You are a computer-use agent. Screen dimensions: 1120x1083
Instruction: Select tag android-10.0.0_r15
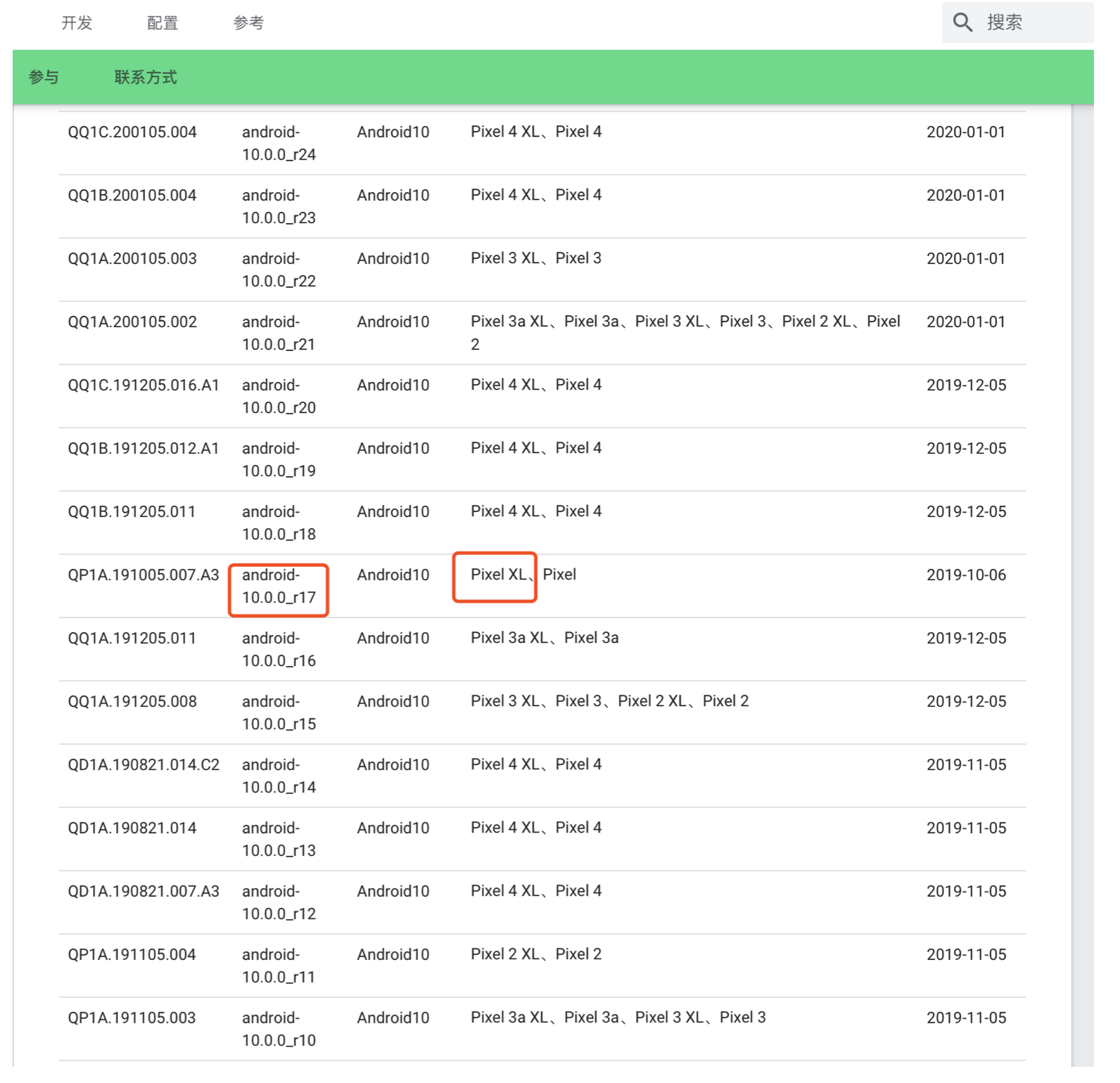pos(279,713)
